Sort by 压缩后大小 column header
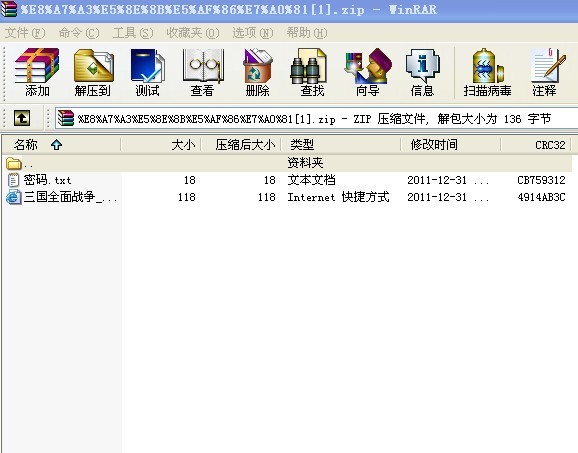Viewport: 578px width, 453px height. (x=241, y=144)
